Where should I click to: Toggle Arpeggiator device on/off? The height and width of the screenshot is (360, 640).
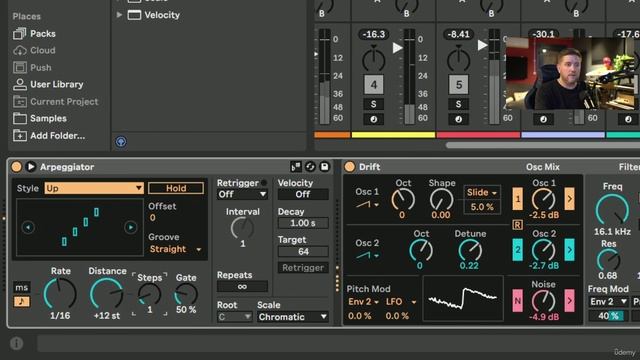point(17,167)
